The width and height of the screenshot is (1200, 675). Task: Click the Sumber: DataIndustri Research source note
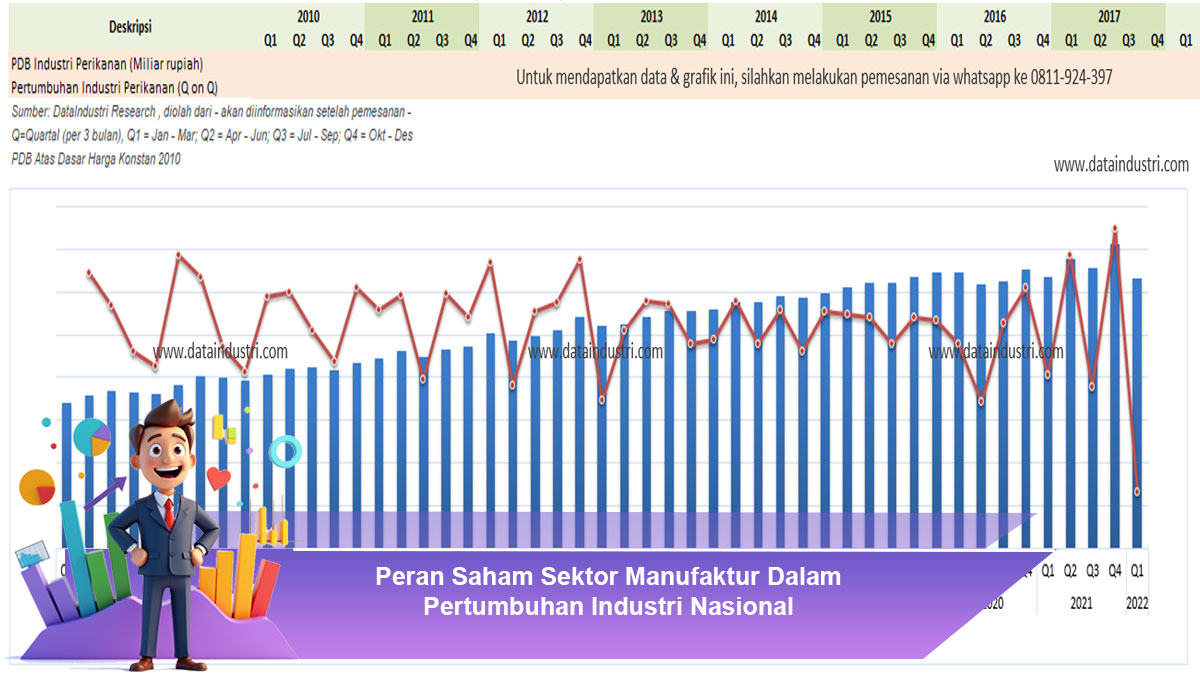(x=211, y=112)
